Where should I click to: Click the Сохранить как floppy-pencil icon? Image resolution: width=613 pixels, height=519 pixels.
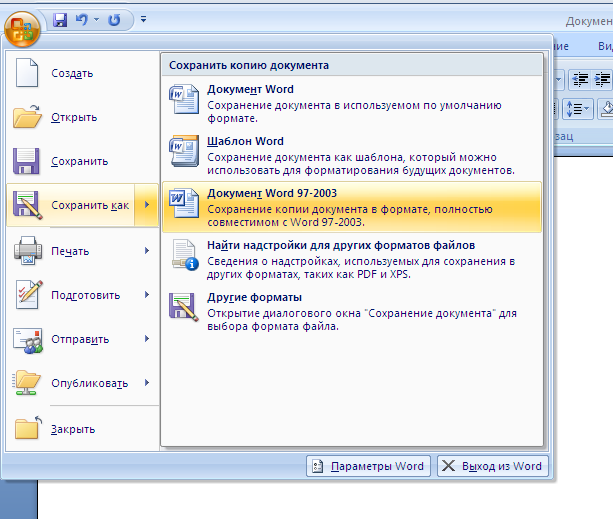pyautogui.click(x=27, y=205)
